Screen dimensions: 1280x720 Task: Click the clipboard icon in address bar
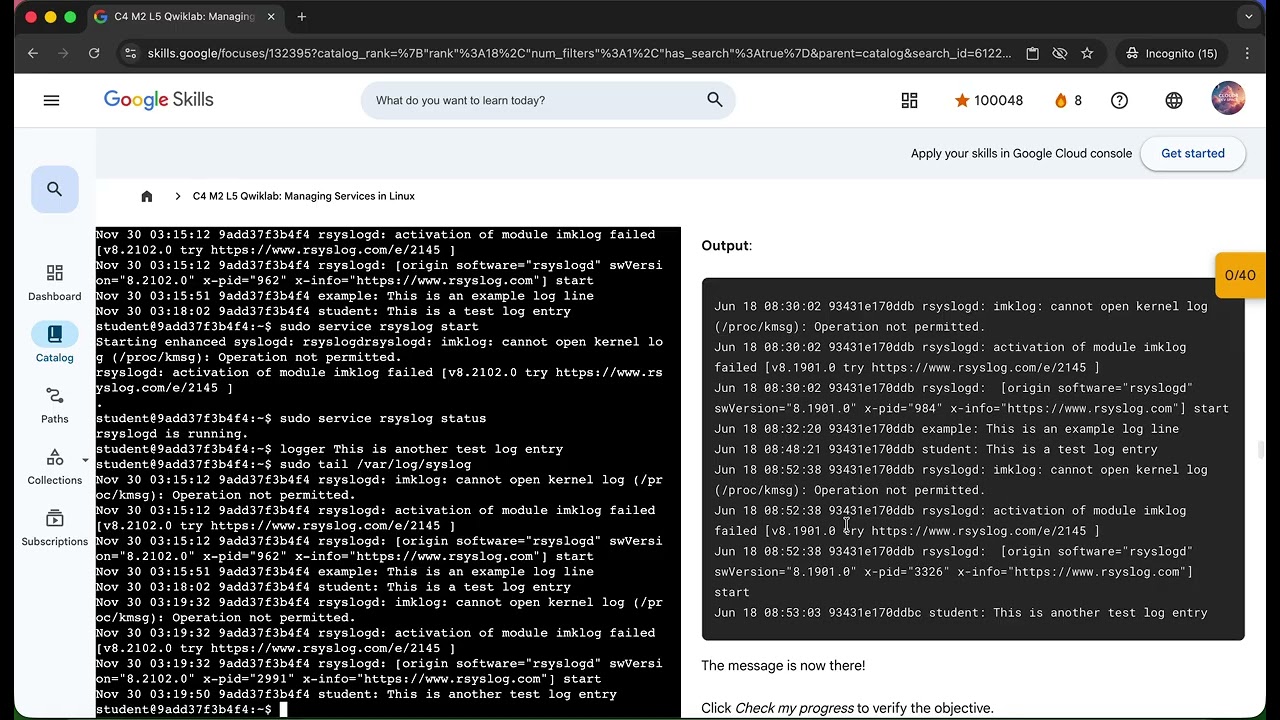click(x=1033, y=53)
